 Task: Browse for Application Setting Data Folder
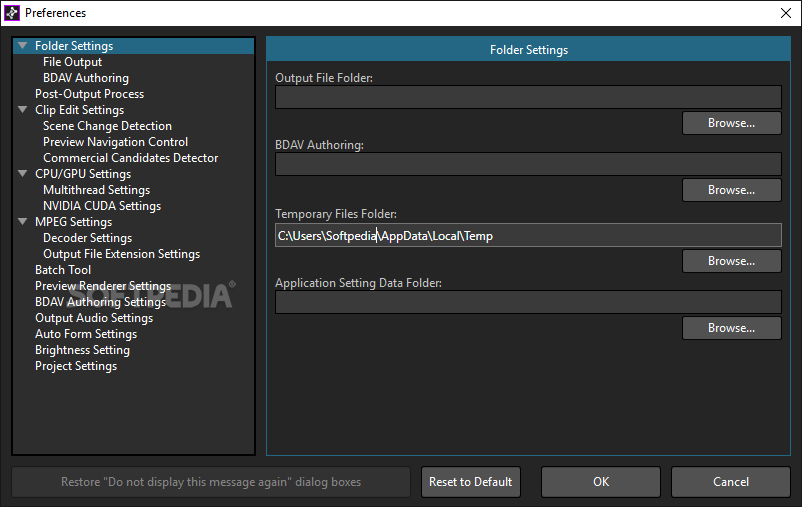[731, 328]
